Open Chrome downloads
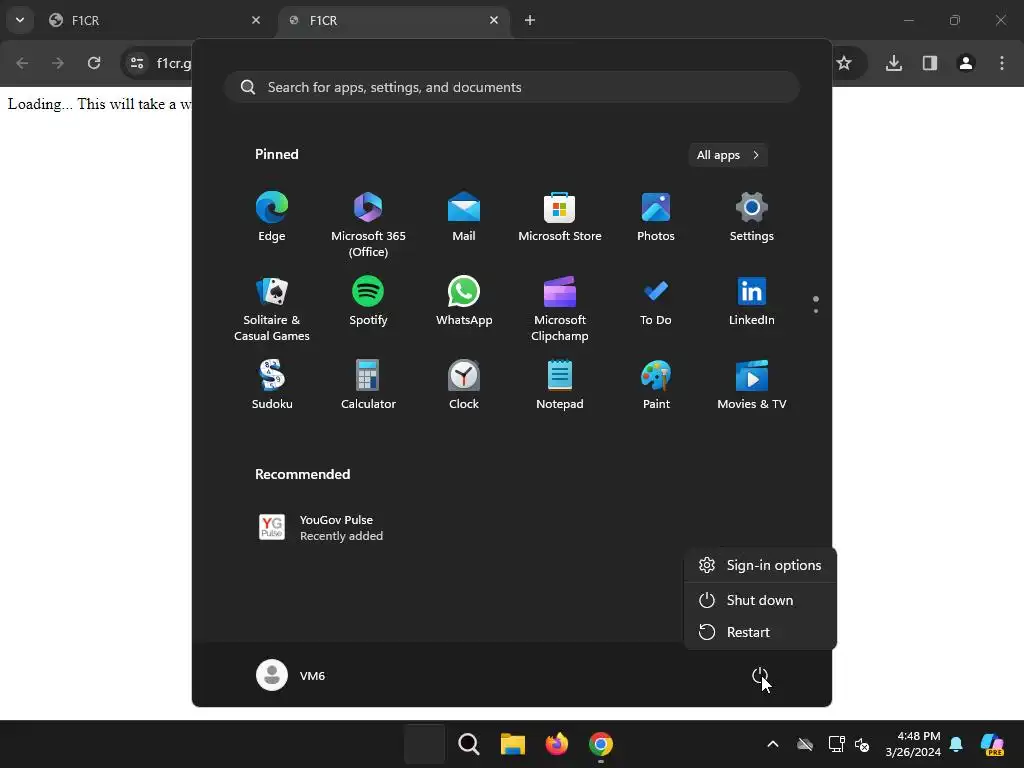The image size is (1024, 768). (x=894, y=63)
